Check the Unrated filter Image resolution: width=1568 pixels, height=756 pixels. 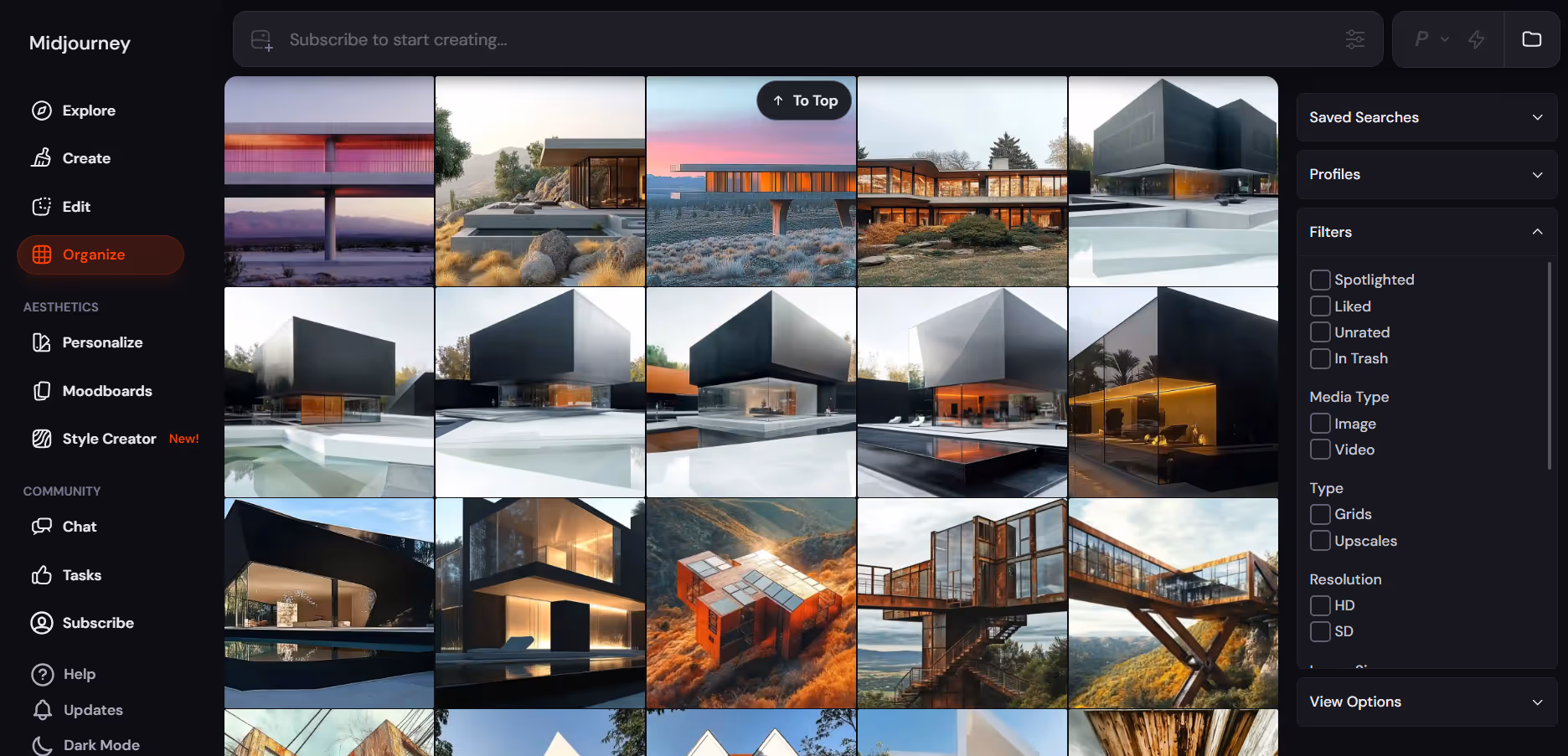pyautogui.click(x=1320, y=332)
